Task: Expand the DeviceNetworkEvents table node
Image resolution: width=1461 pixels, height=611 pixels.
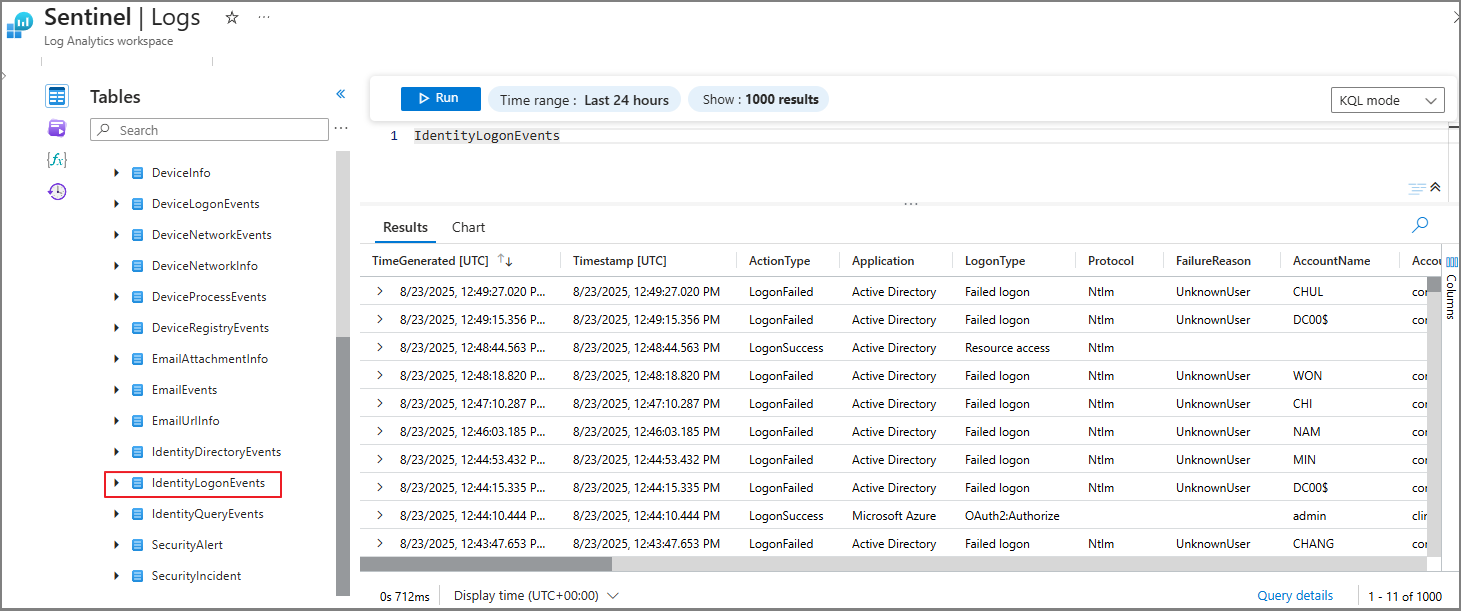Action: [116, 235]
